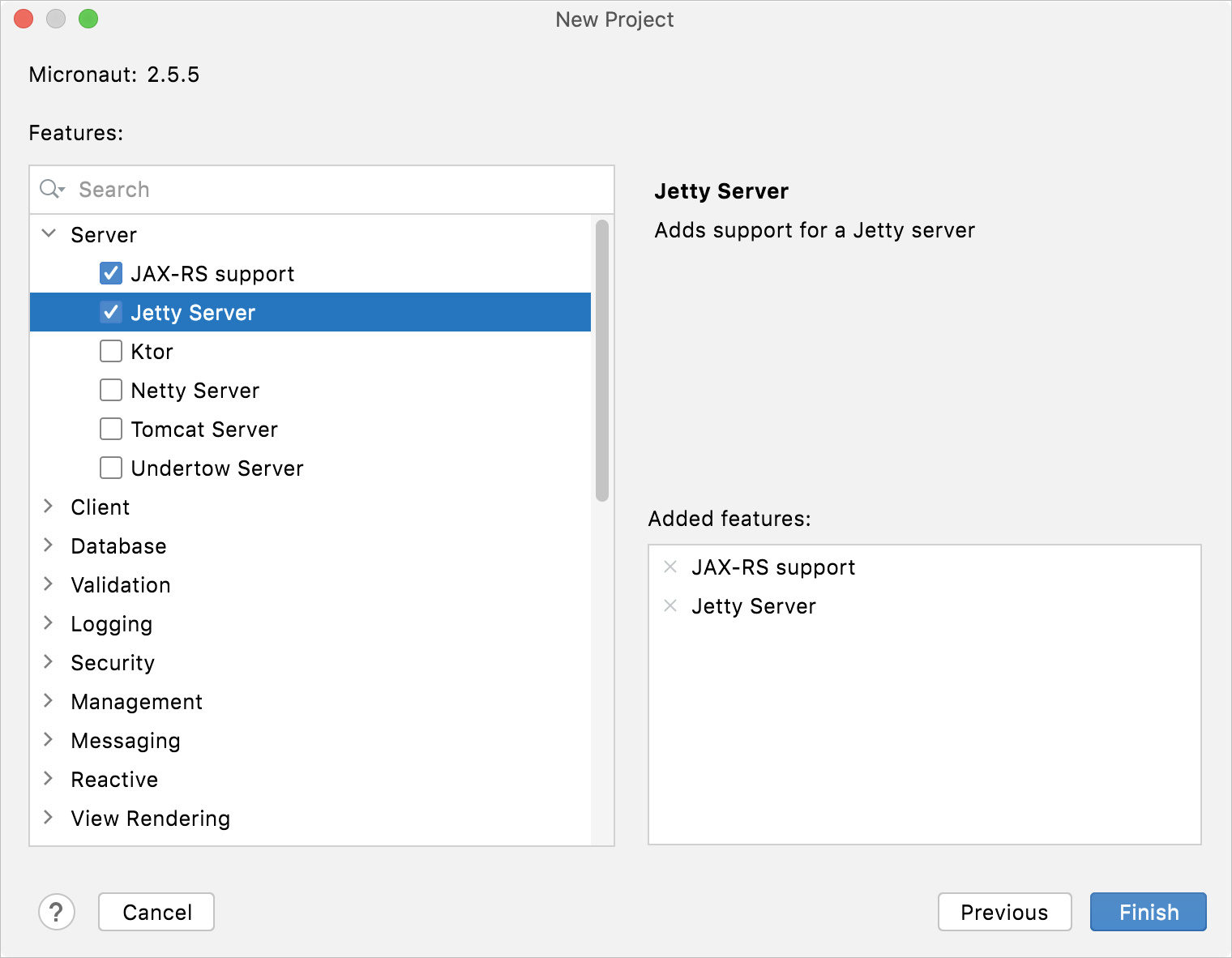Viewport: 1232px width, 958px height.
Task: Expand the Client category
Action: click(49, 507)
